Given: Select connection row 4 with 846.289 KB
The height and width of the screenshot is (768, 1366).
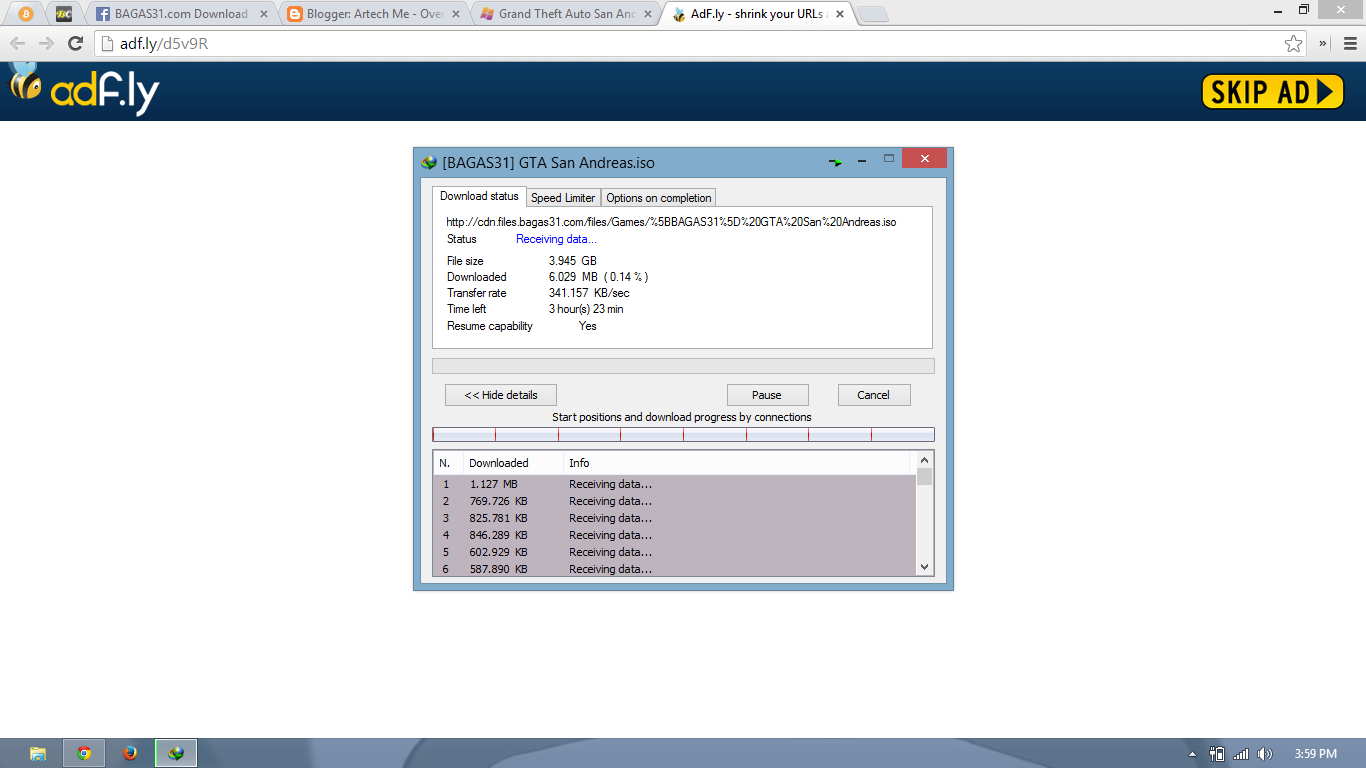Looking at the screenshot, I should (674, 535).
